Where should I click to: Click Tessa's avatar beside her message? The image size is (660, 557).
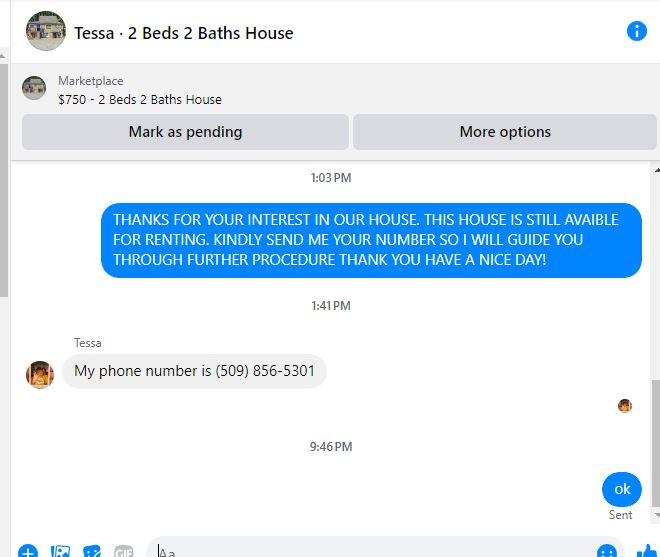click(x=40, y=374)
